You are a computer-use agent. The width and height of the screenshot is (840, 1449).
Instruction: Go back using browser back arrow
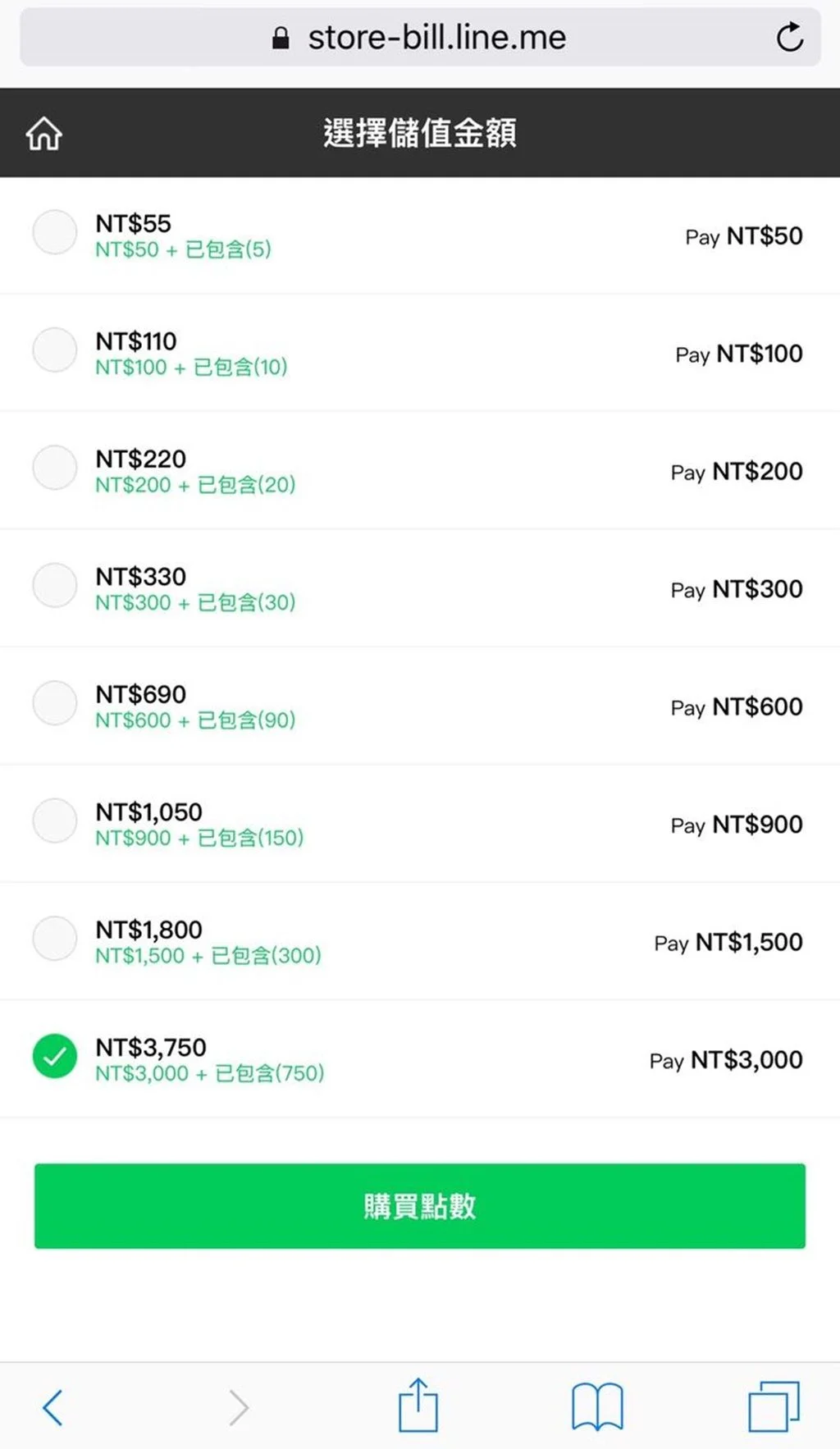[x=52, y=1407]
